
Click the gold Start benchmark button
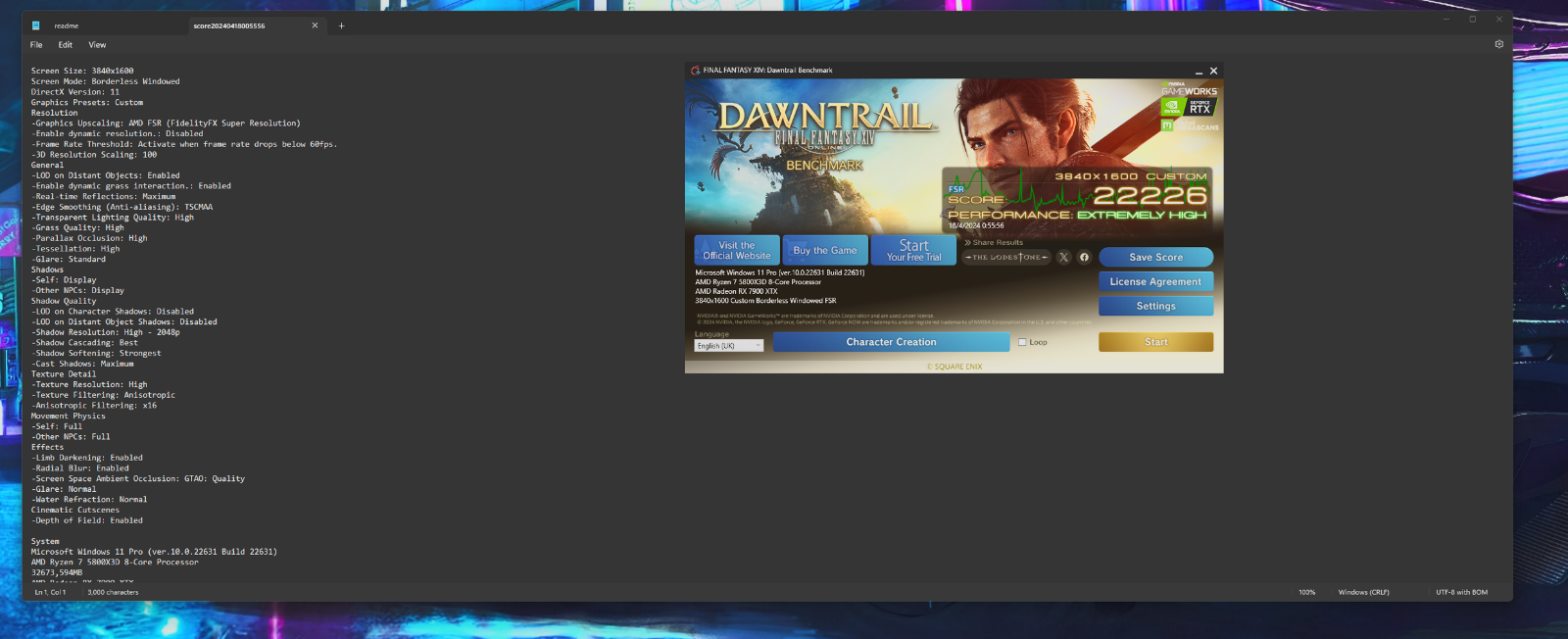click(1155, 342)
